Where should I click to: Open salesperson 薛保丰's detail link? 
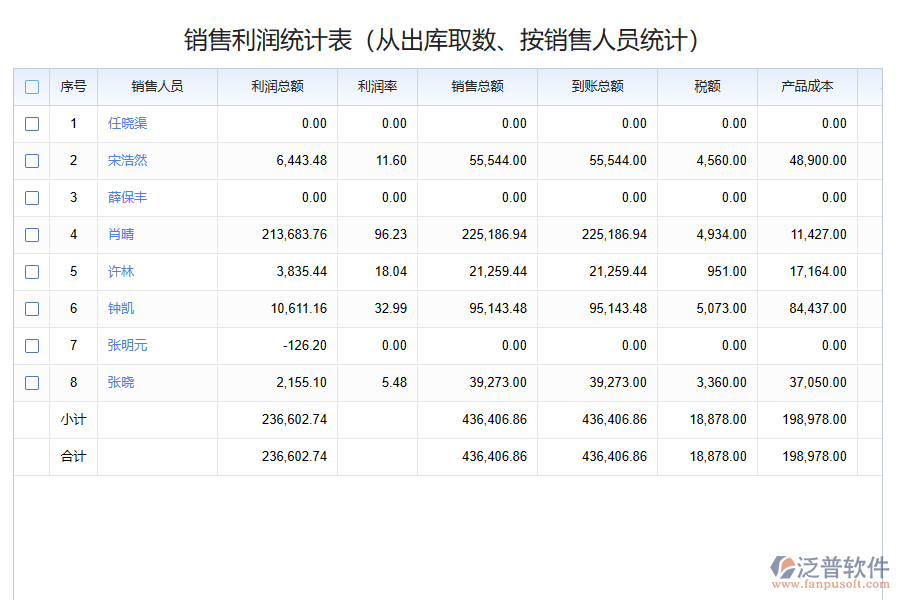coord(128,198)
